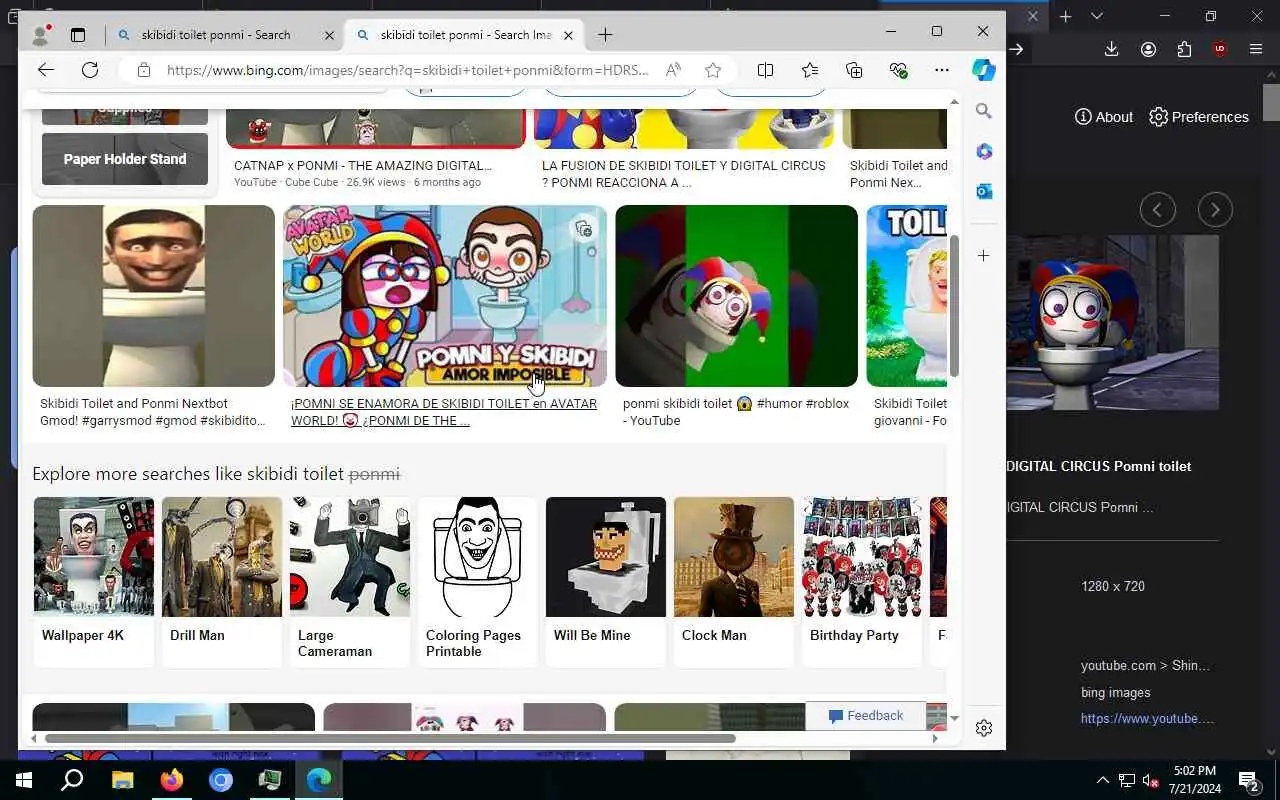The image size is (1280, 800).
Task: Open Edge Settings and more menu
Action: tap(942, 70)
